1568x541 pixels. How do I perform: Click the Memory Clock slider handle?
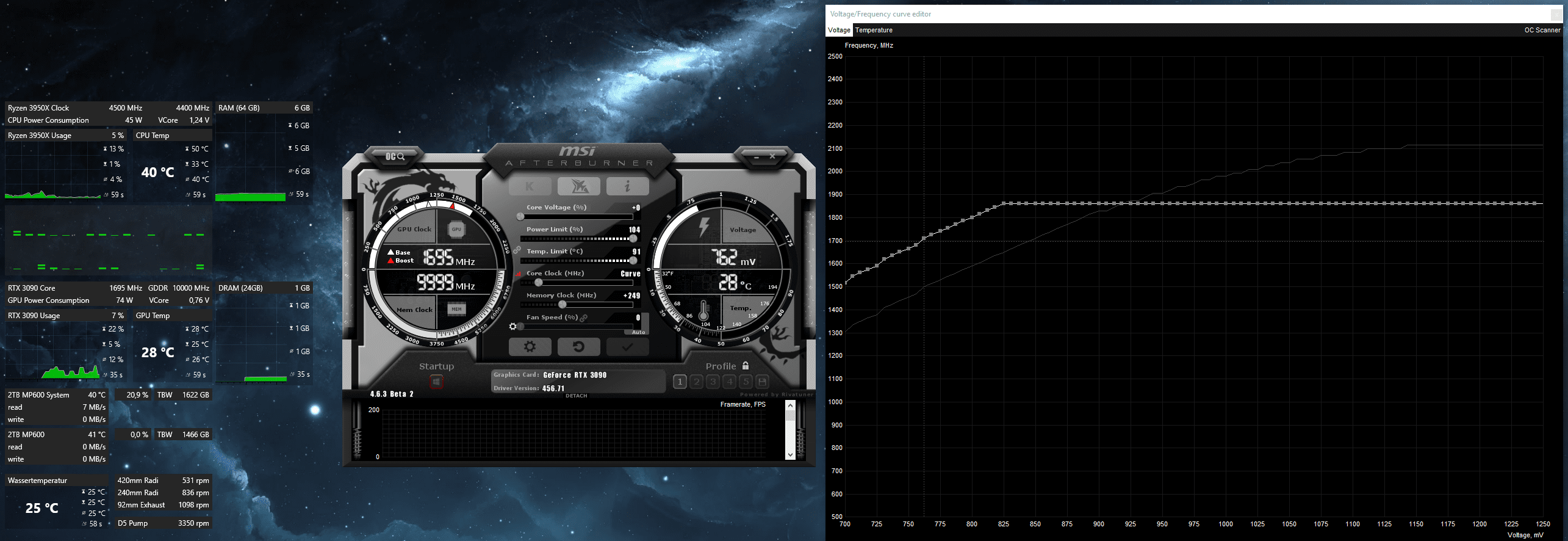coord(563,304)
